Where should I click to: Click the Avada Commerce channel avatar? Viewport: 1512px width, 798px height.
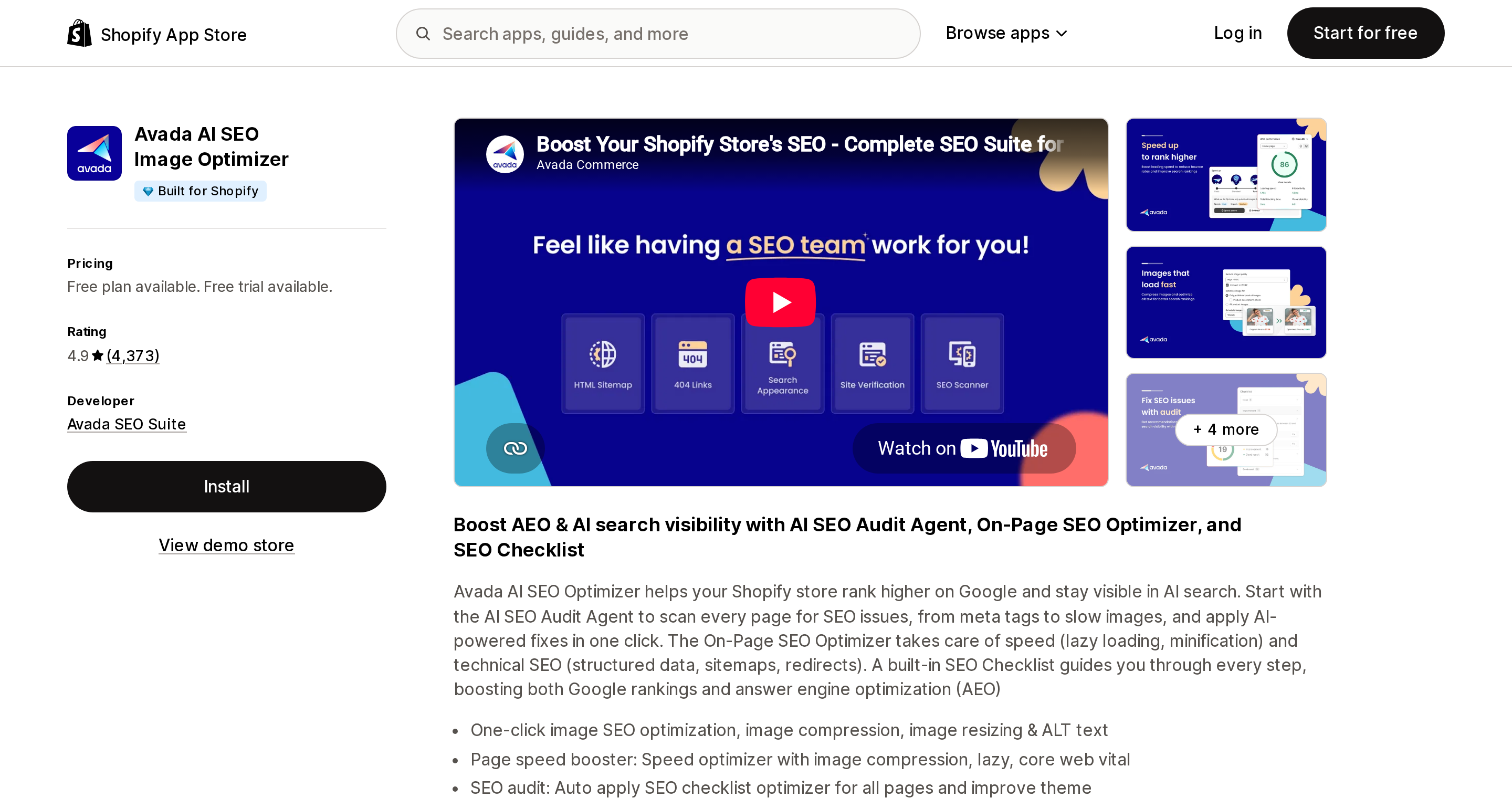[x=505, y=154]
